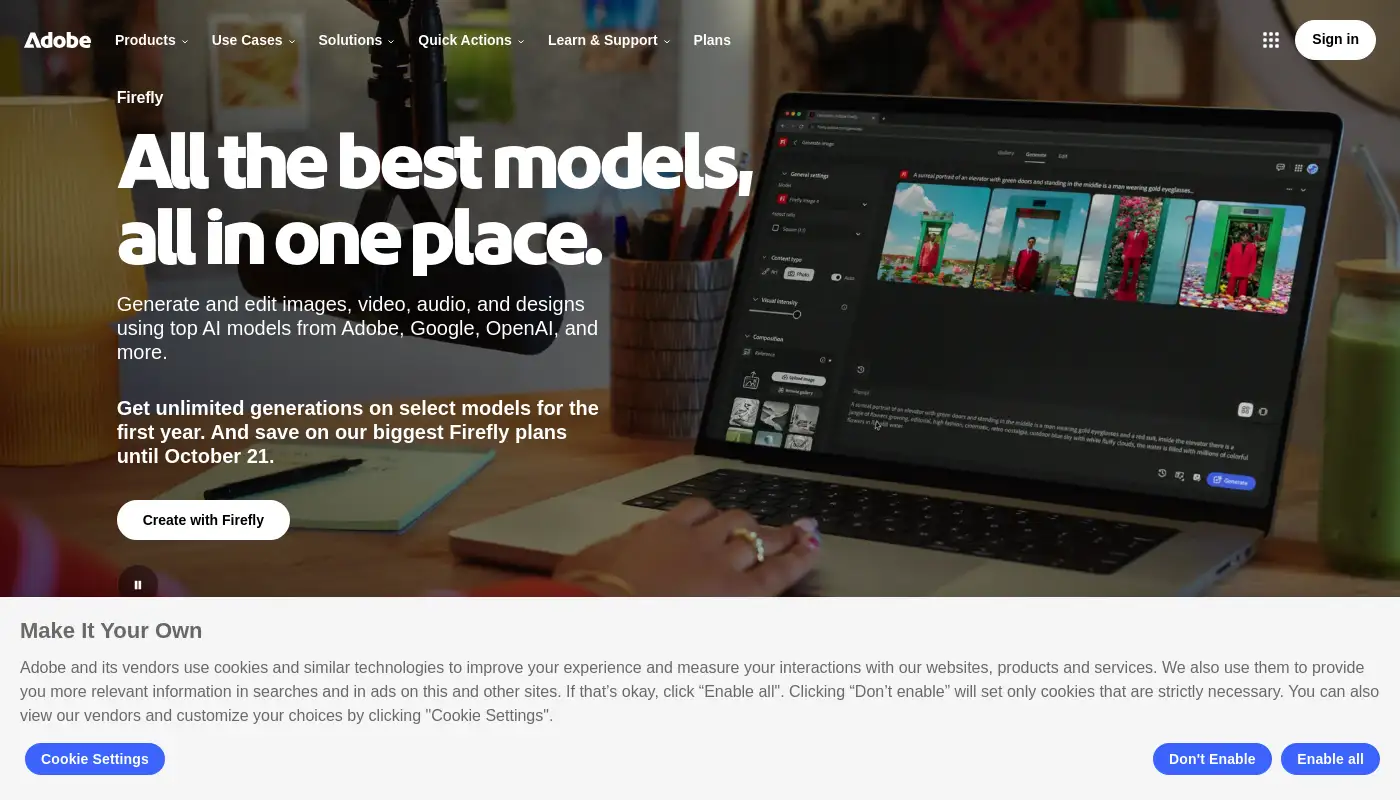Click Enable all cookies

[1330, 759]
